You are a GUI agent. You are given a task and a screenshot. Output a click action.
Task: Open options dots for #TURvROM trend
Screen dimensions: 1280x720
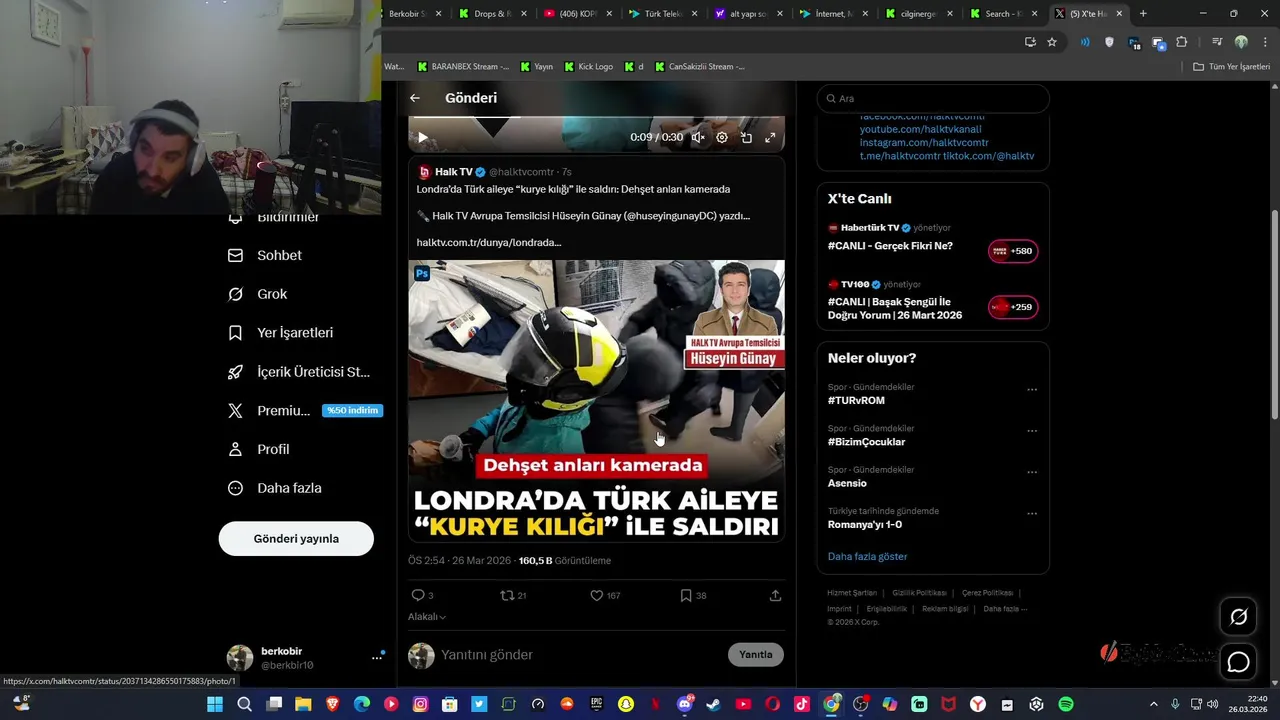[x=1032, y=390]
